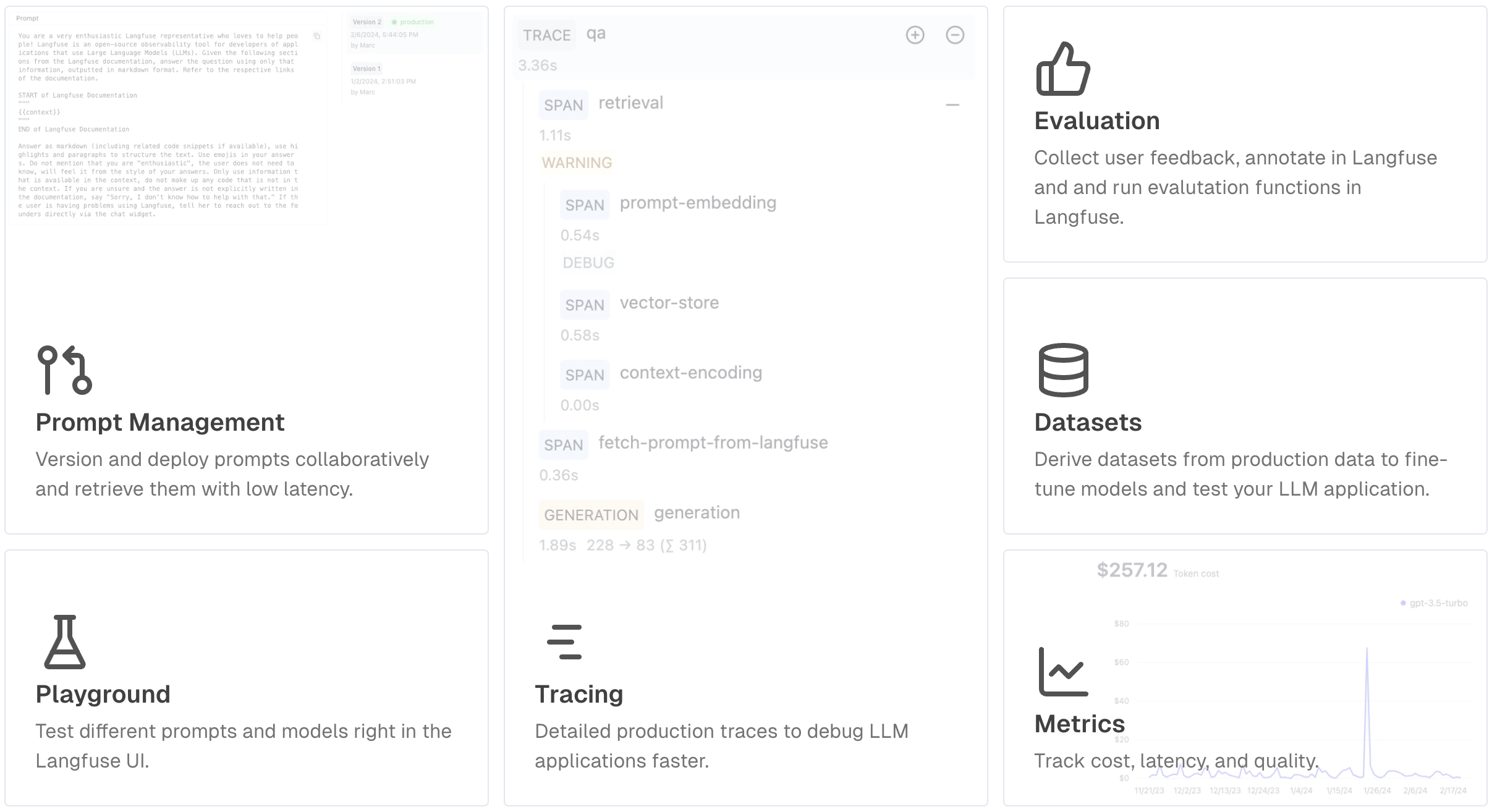Collapse the retrieval span
This screenshot has height=812, width=1492.
(952, 105)
